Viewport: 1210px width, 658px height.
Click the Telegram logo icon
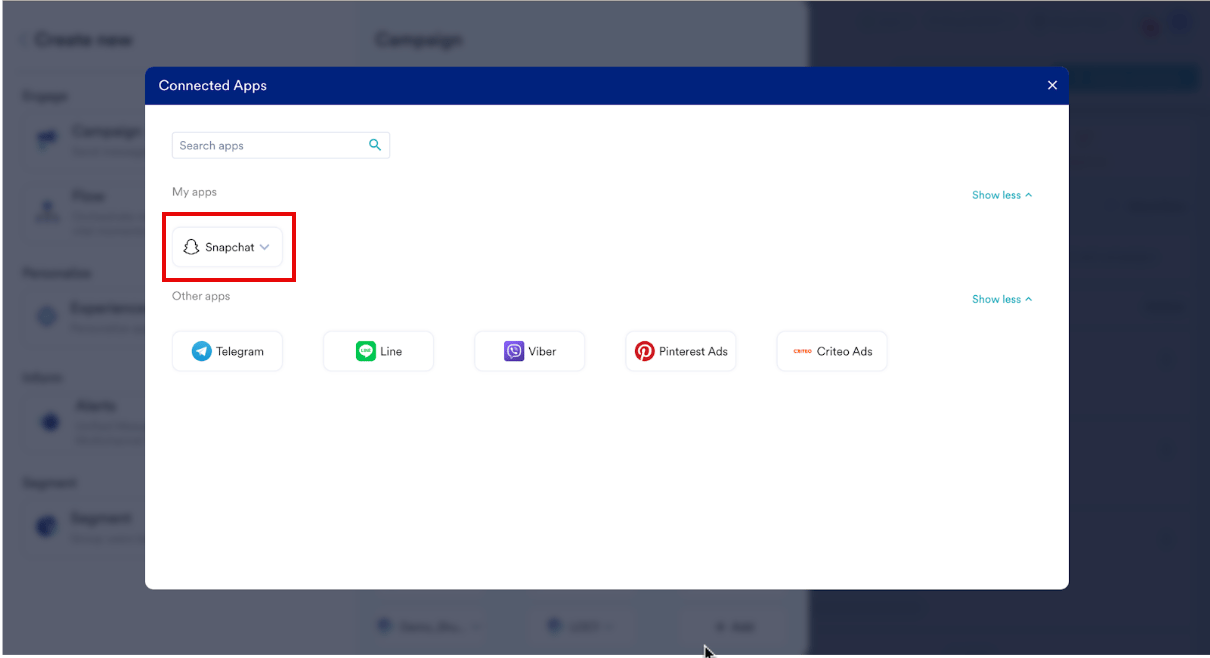[x=202, y=351]
